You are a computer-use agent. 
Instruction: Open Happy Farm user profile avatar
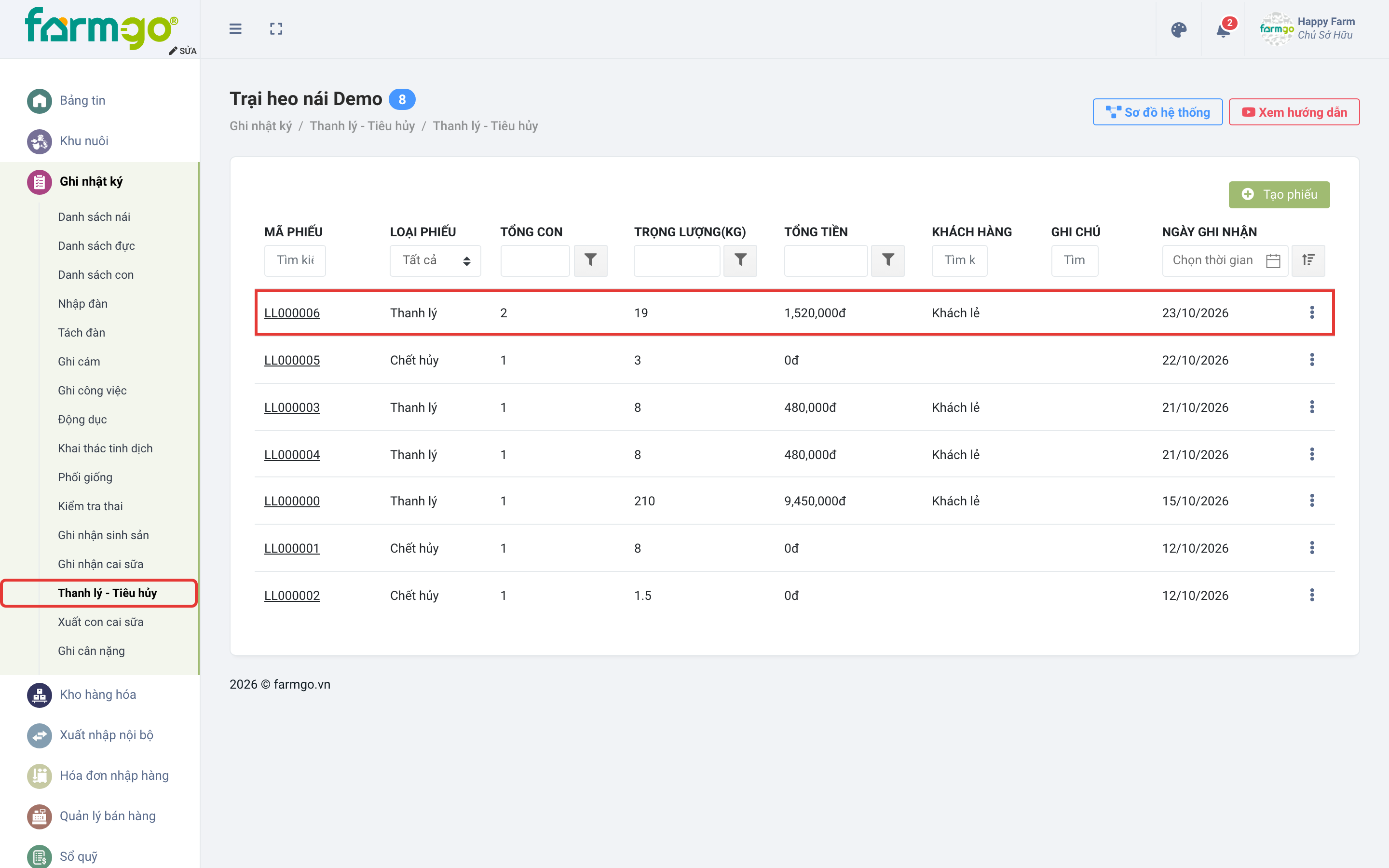1277,29
